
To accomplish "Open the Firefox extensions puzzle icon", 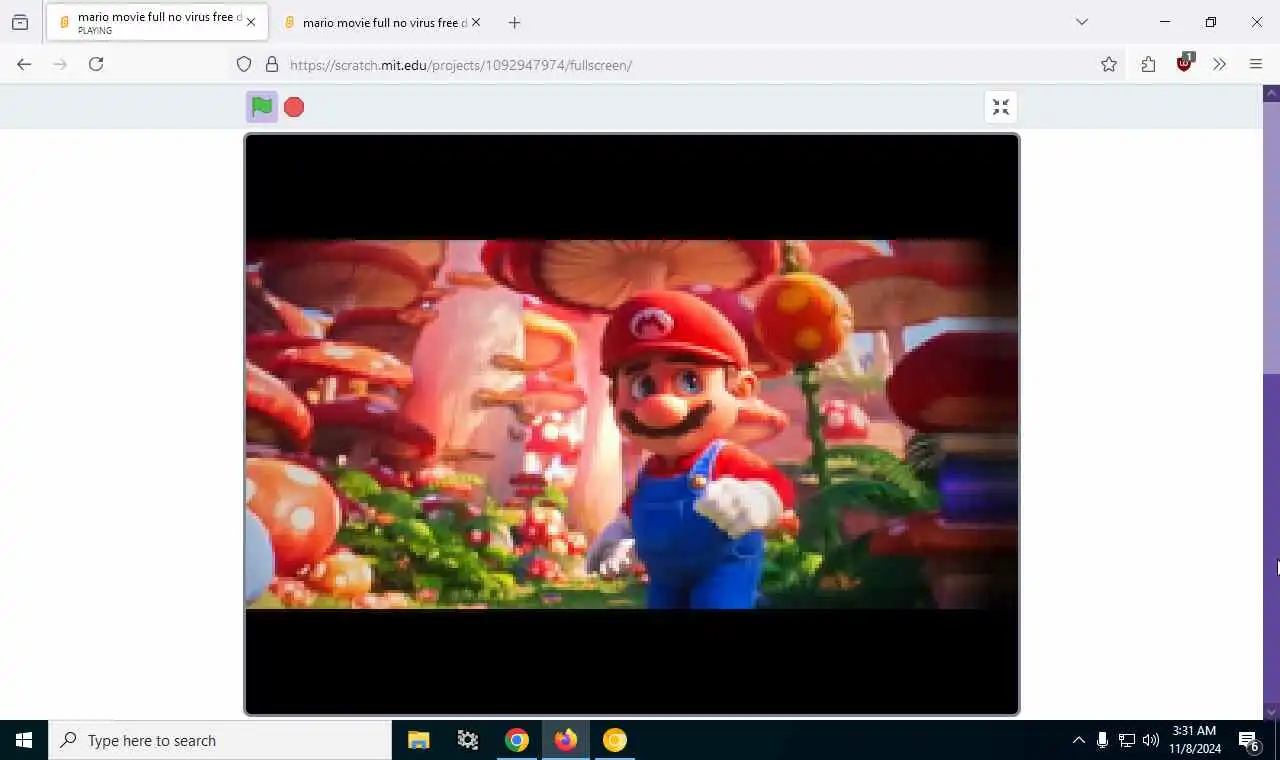I will pos(1148,64).
